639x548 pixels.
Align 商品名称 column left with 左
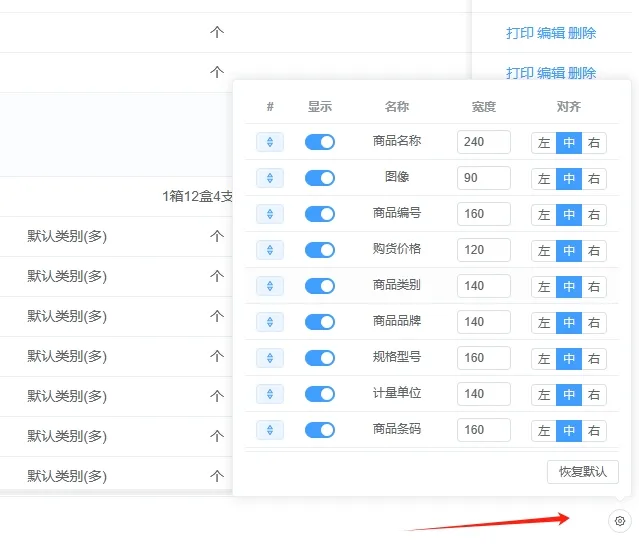[544, 143]
